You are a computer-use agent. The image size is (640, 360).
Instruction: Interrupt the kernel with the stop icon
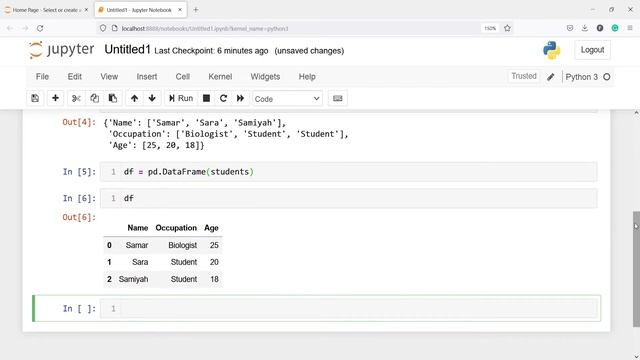207,98
